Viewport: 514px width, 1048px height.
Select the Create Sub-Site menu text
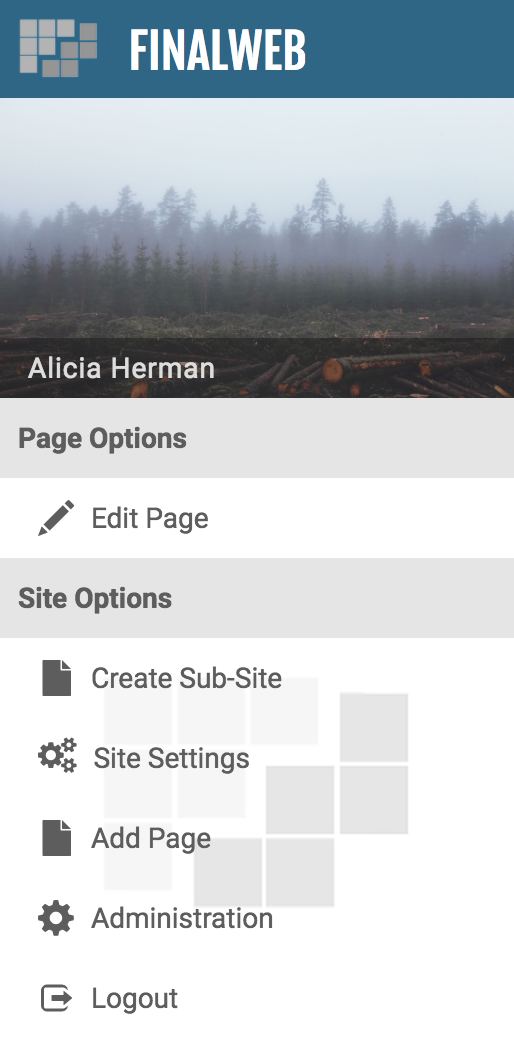pyautogui.click(x=186, y=678)
